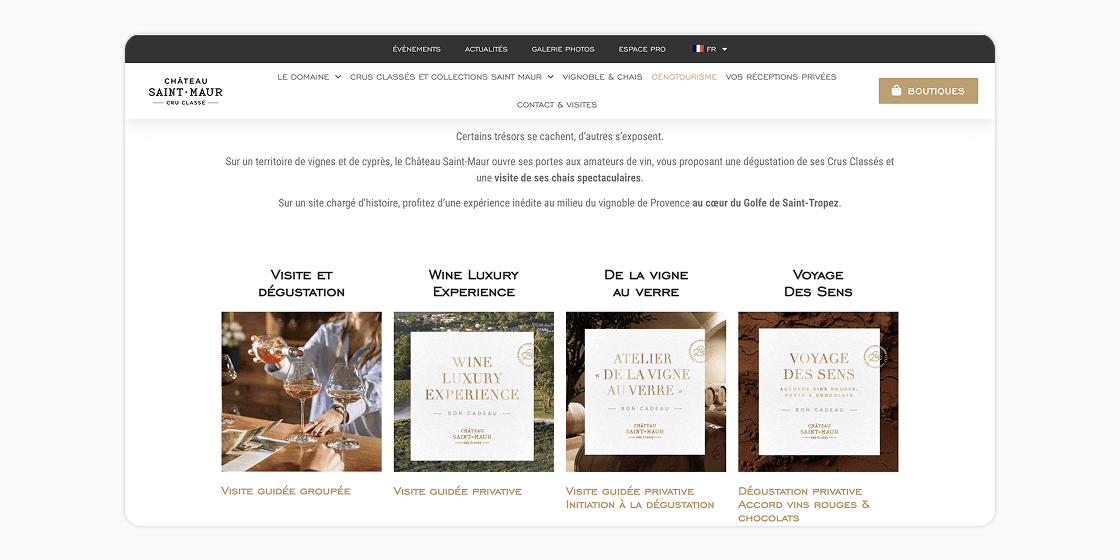This screenshot has height=560, width=1120.
Task: Open the Actualités link
Action: click(486, 49)
